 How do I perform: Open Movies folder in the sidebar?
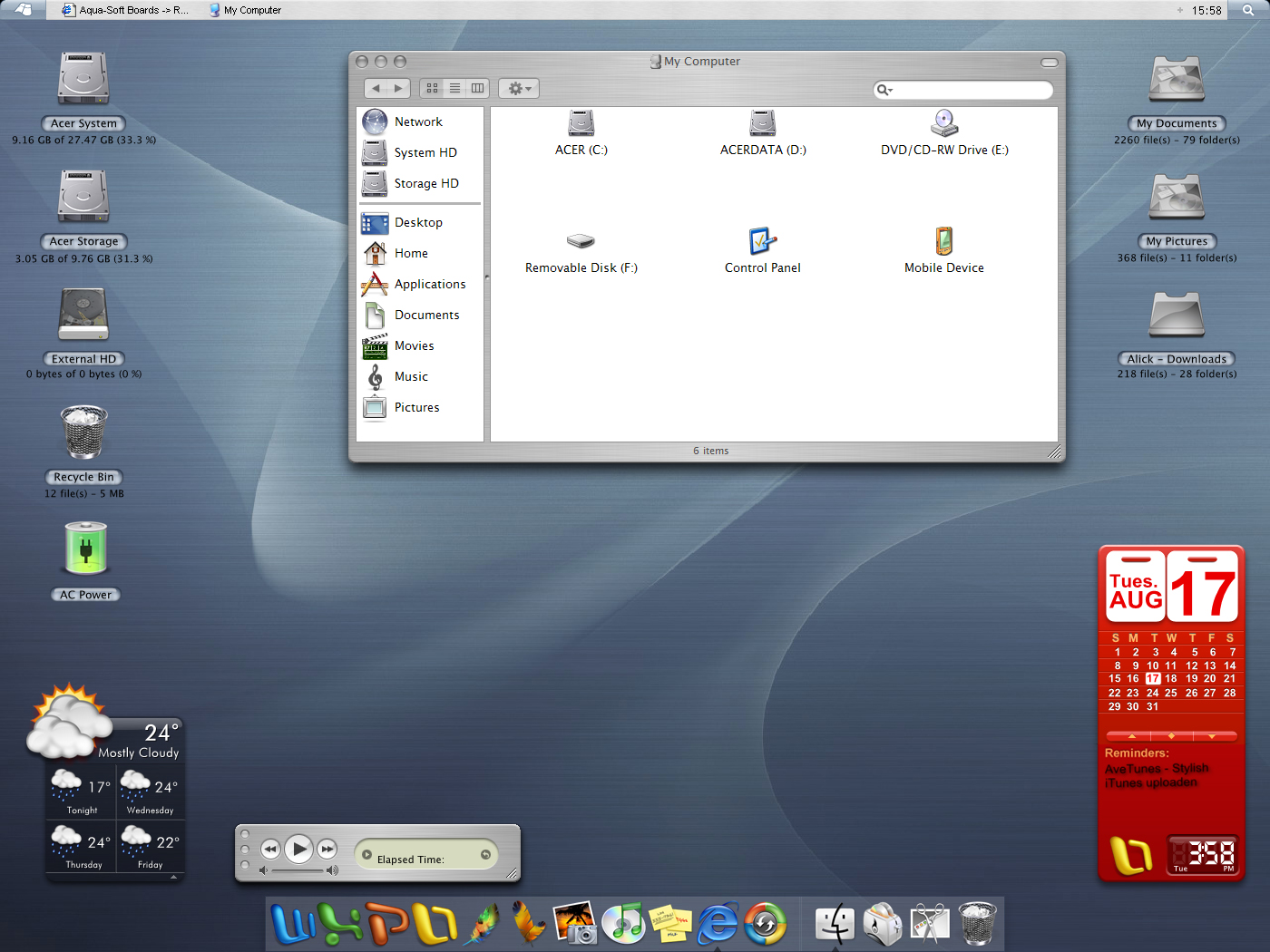[x=398, y=345]
